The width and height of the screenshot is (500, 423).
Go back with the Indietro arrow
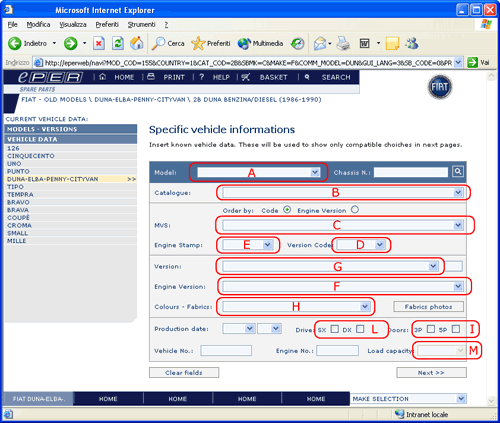click(15, 43)
